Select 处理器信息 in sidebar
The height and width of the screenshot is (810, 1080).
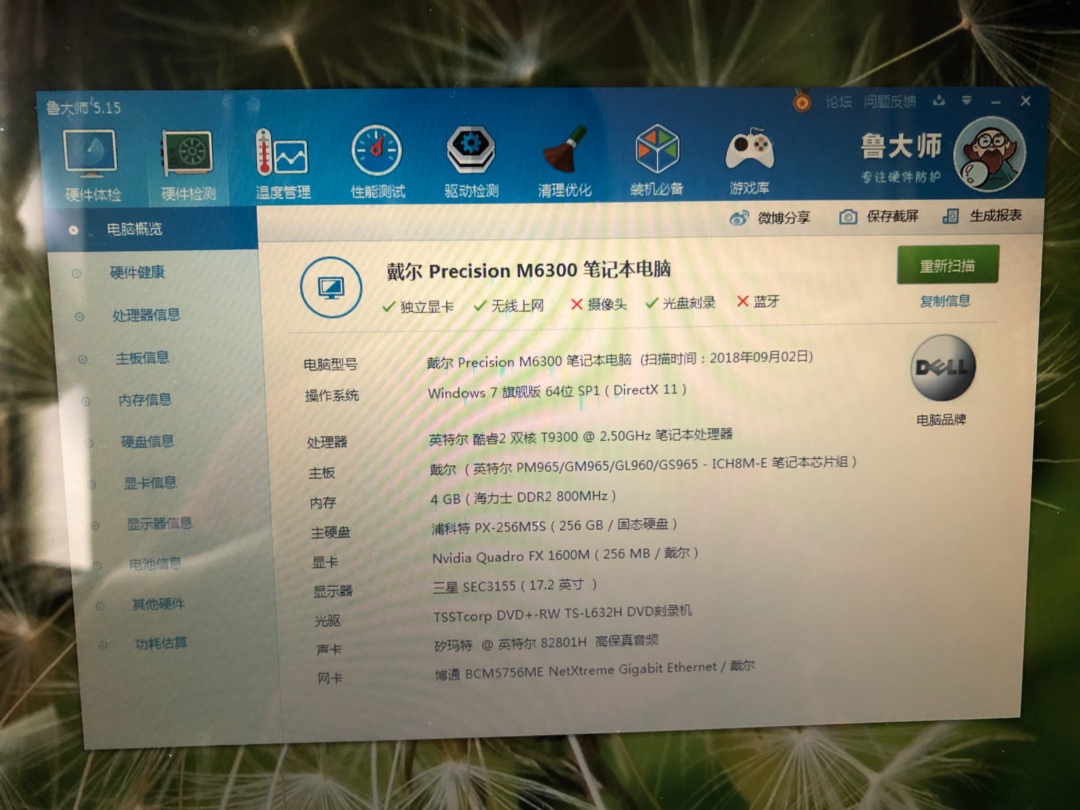(146, 315)
